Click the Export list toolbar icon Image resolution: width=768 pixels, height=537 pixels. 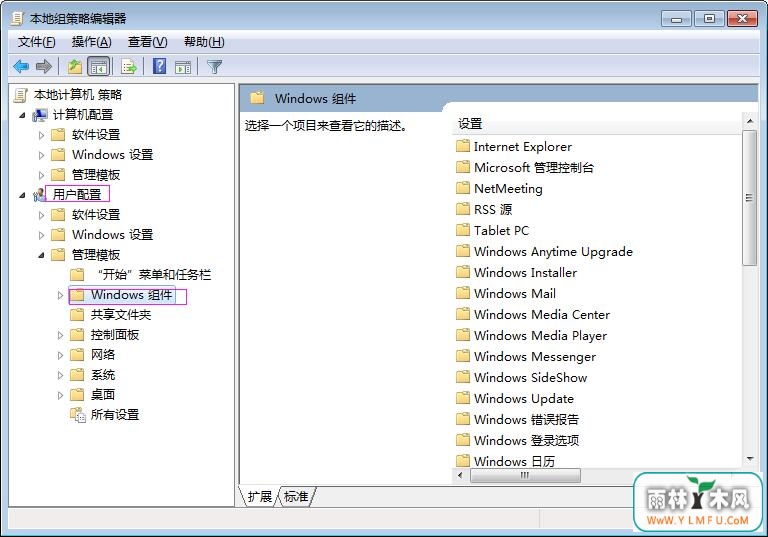129,66
